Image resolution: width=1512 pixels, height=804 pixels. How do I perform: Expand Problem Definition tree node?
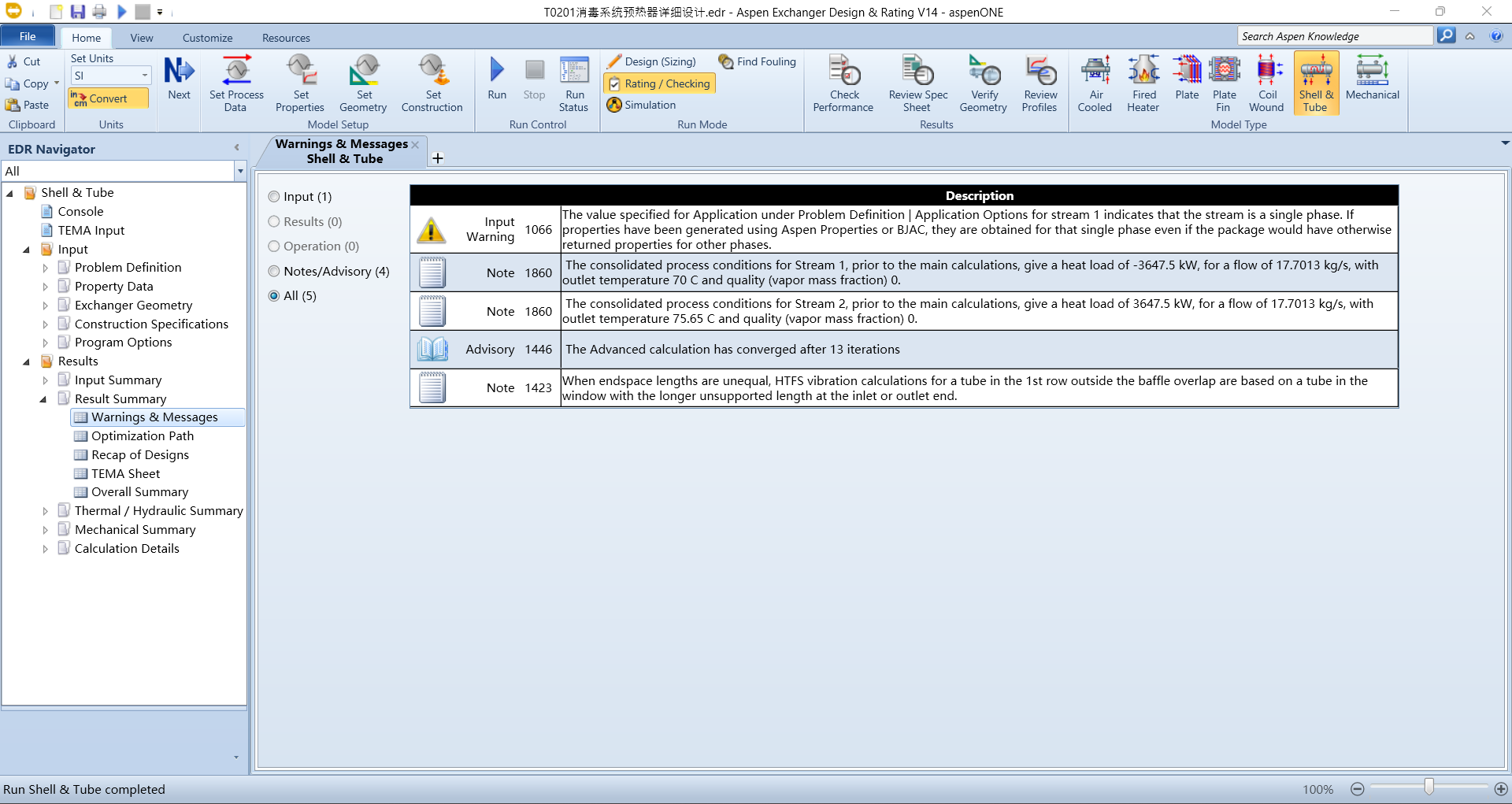(x=45, y=269)
